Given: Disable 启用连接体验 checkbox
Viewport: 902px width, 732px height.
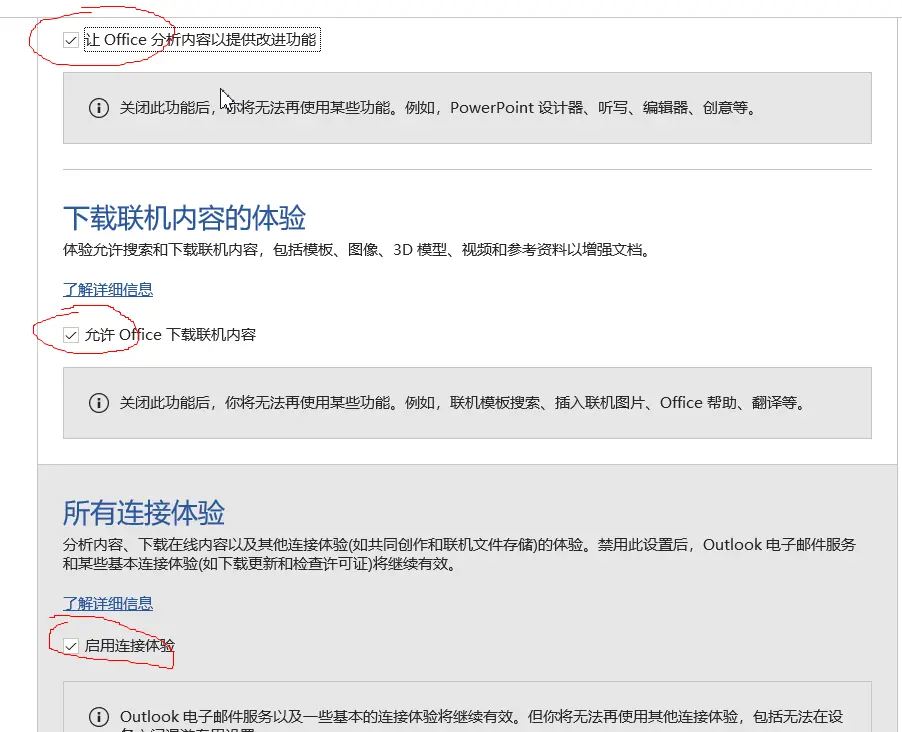Looking at the screenshot, I should (71, 646).
